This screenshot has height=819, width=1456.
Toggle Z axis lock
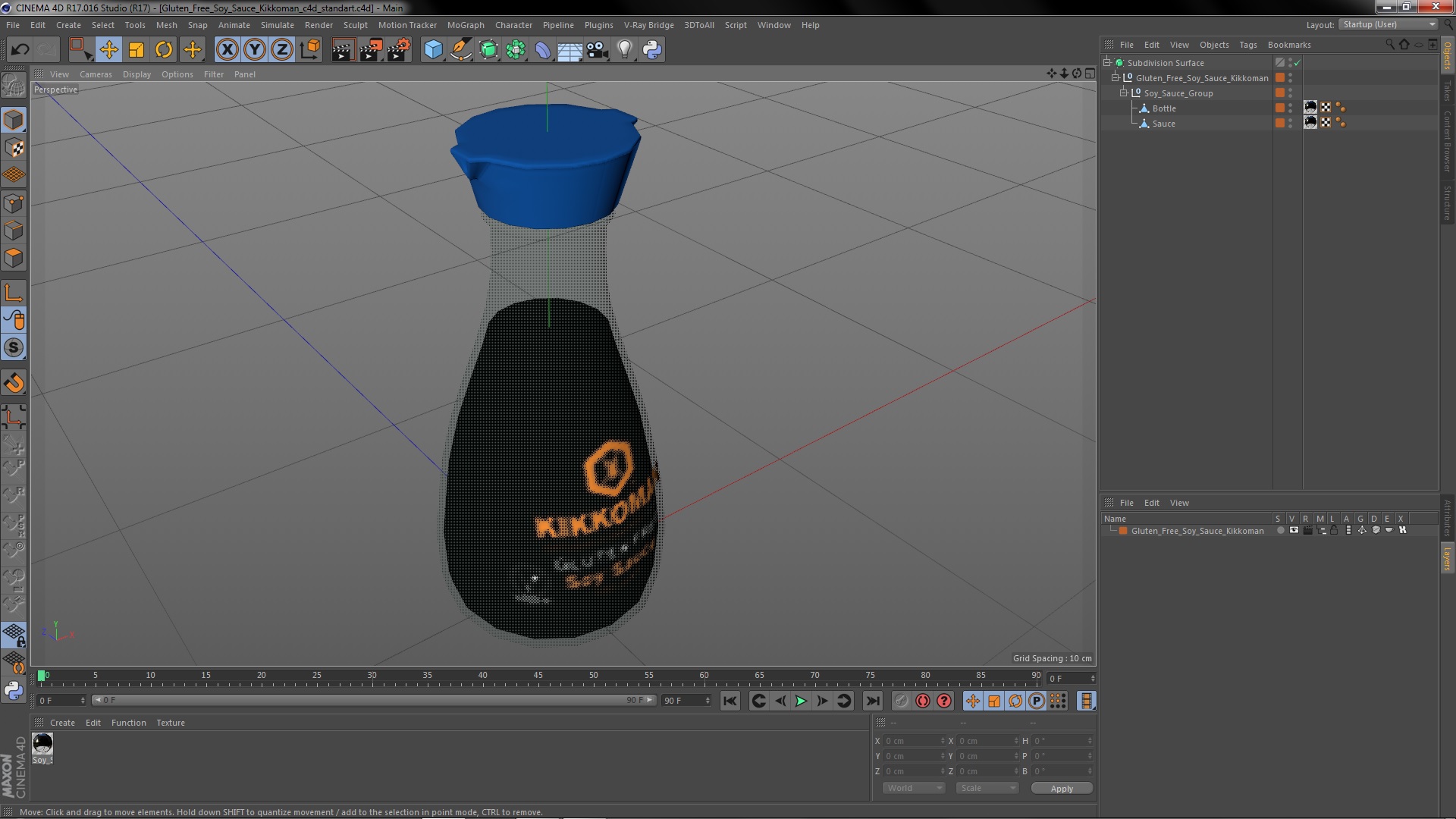[282, 50]
